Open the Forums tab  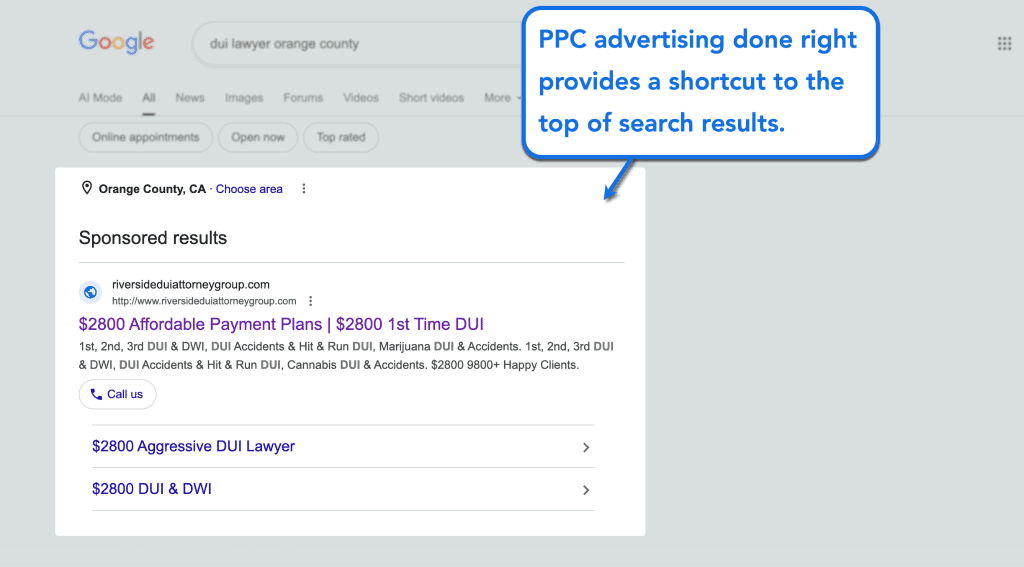pos(303,97)
